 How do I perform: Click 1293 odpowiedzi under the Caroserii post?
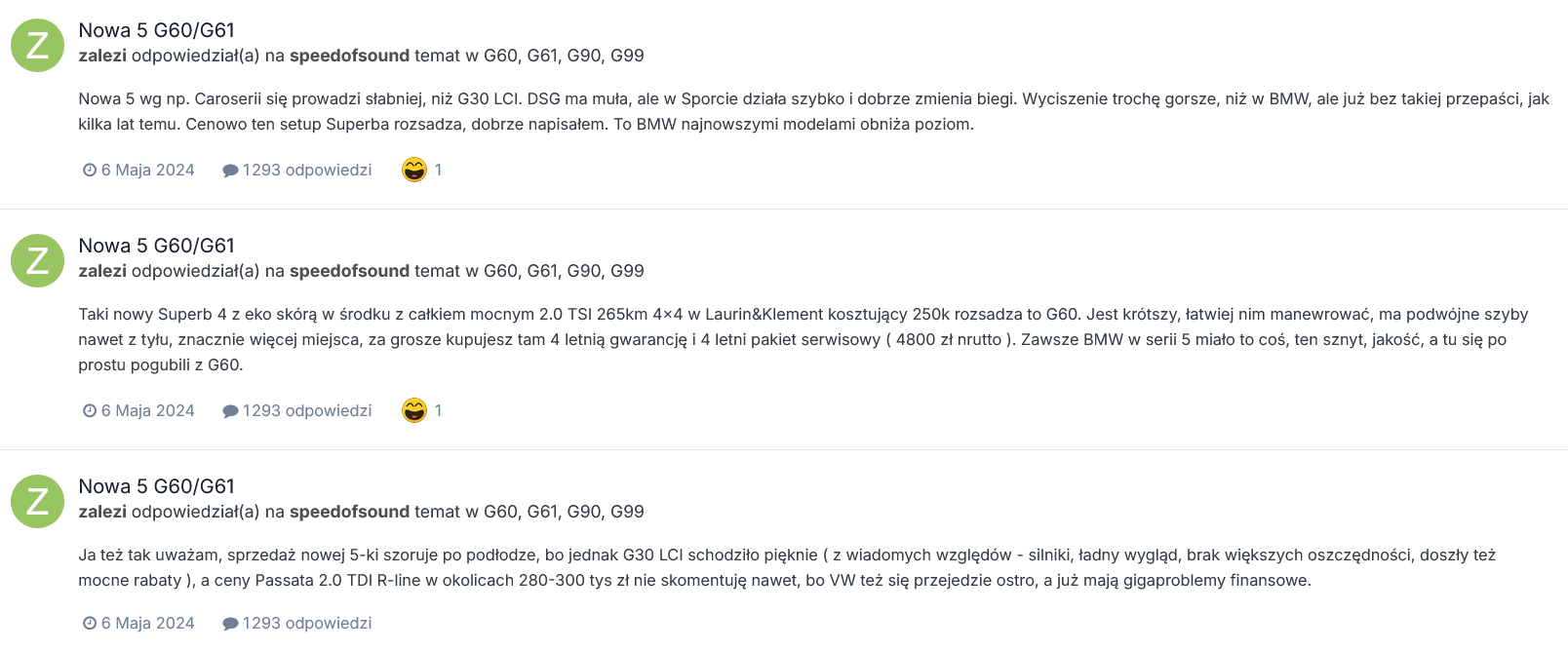pos(307,170)
